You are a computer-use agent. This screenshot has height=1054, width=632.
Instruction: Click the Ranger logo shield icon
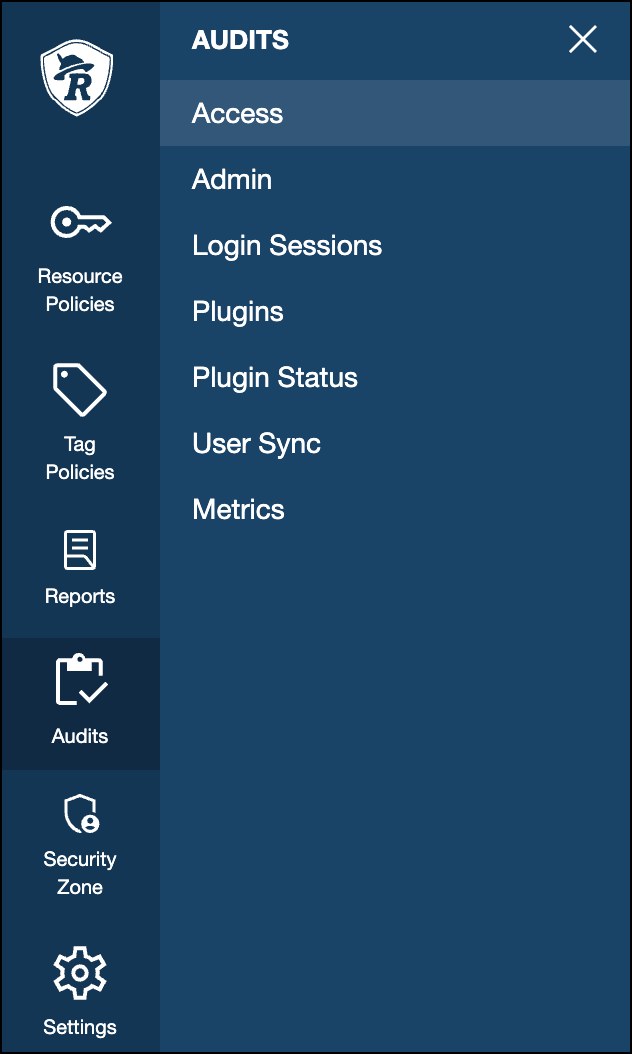(x=77, y=79)
